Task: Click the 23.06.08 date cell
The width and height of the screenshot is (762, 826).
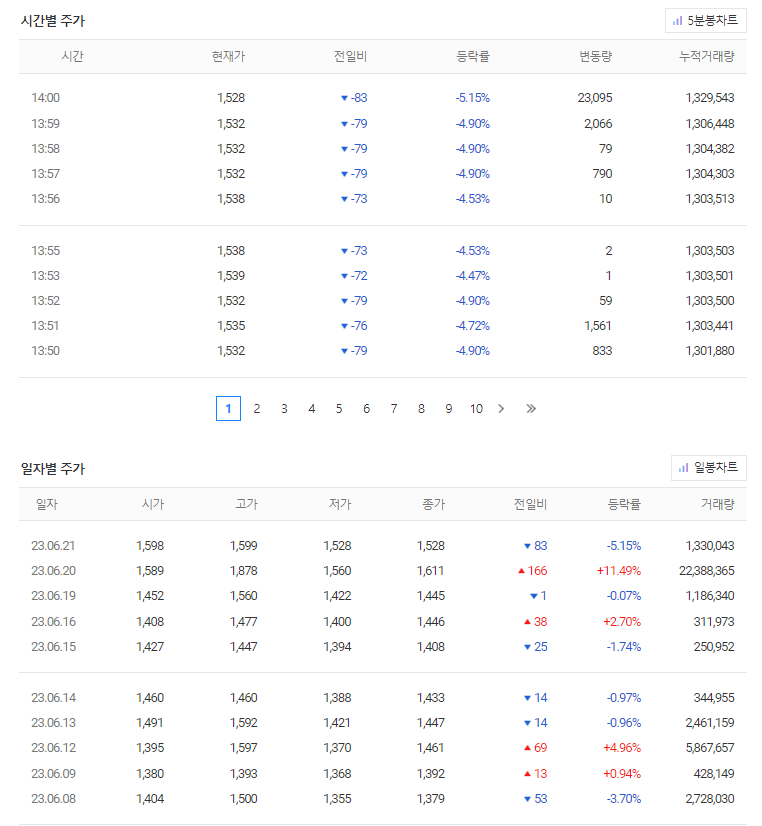Action: click(53, 799)
